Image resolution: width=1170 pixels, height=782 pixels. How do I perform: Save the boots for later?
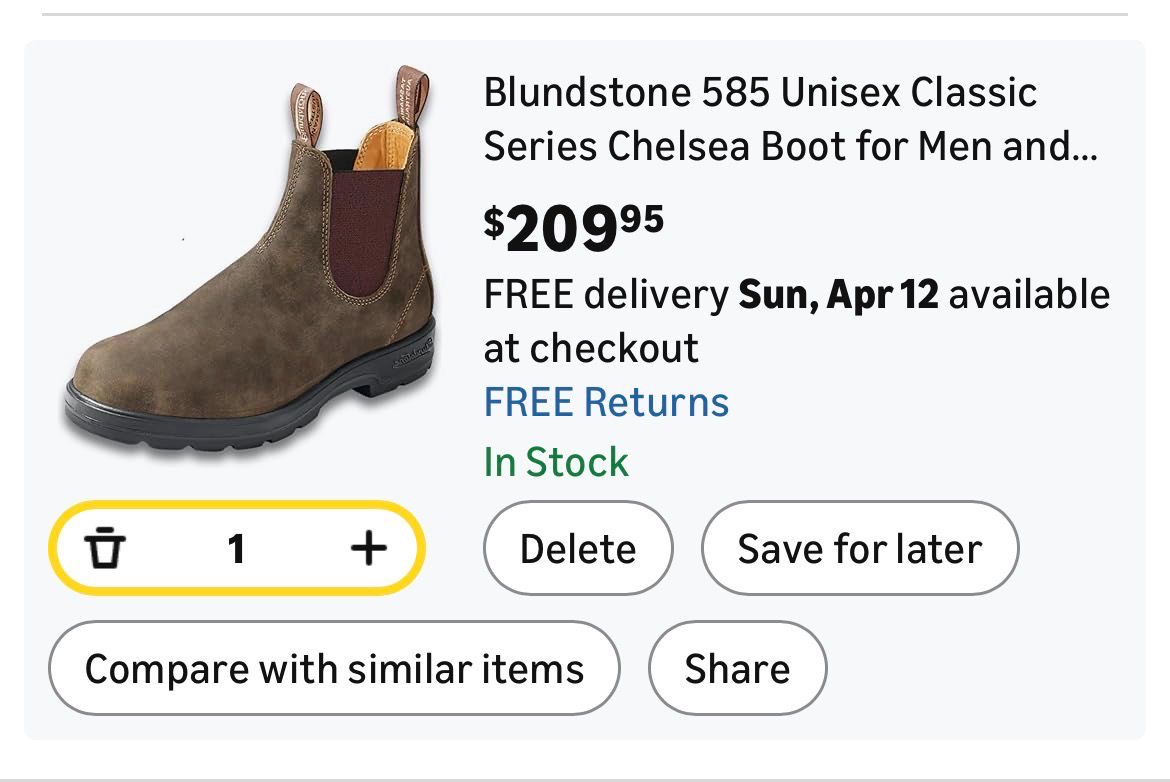click(859, 549)
